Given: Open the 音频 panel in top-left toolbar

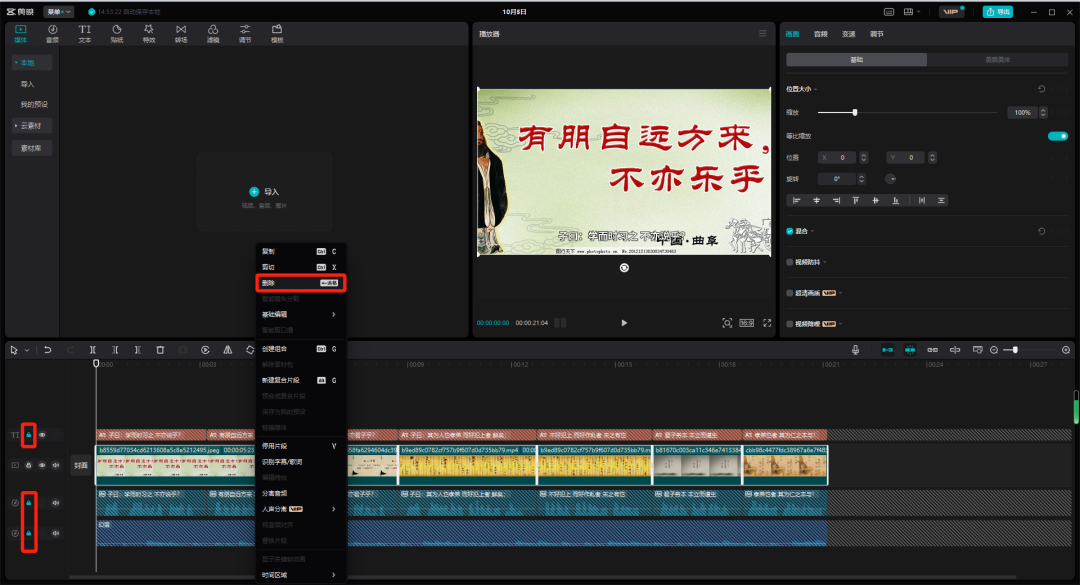Looking at the screenshot, I should pos(52,33).
